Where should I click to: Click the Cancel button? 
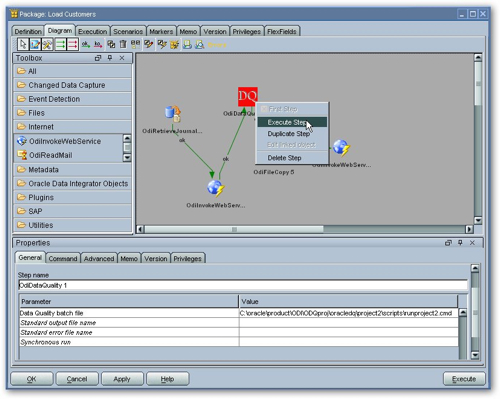click(x=77, y=379)
